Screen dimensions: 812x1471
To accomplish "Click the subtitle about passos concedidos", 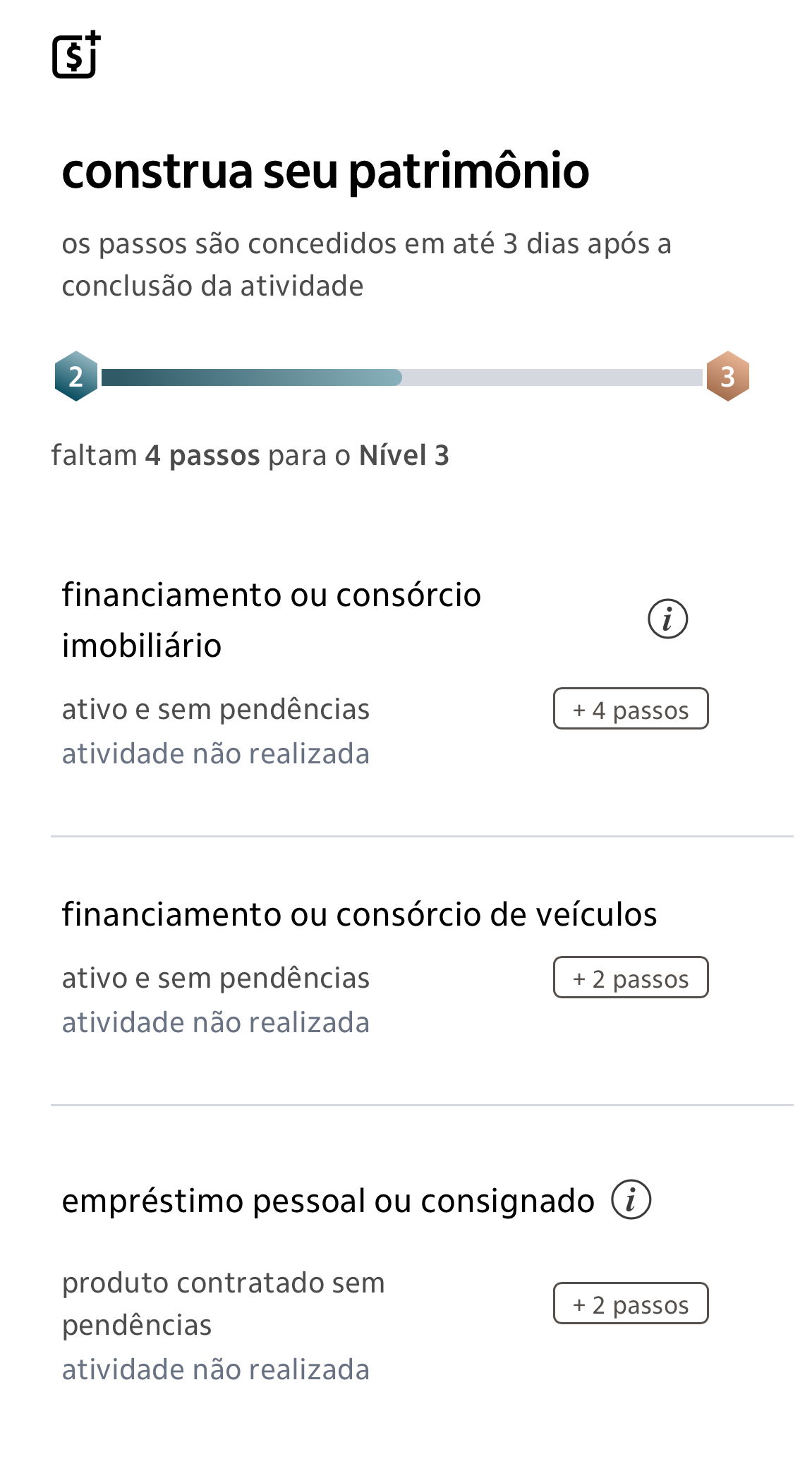I will point(366,265).
